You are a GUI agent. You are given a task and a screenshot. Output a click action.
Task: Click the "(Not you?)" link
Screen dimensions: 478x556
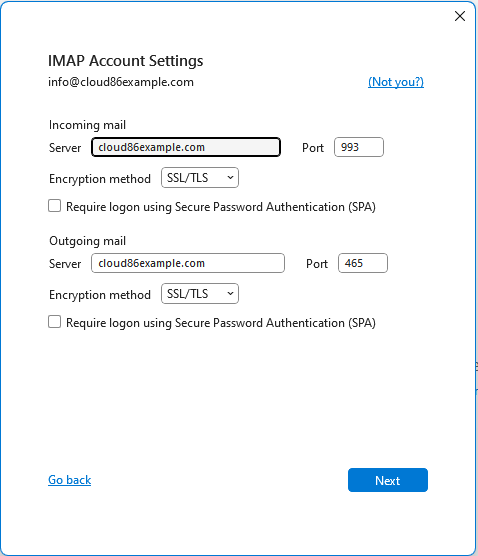pos(396,82)
